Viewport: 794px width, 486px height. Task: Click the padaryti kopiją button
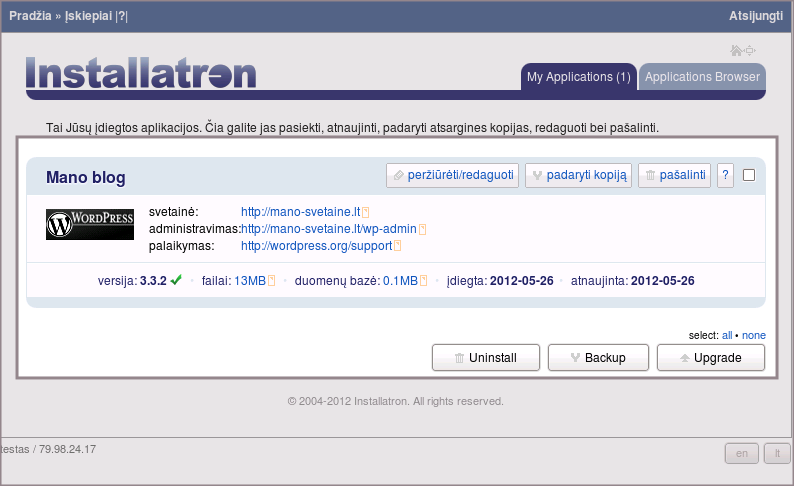[x=579, y=176]
